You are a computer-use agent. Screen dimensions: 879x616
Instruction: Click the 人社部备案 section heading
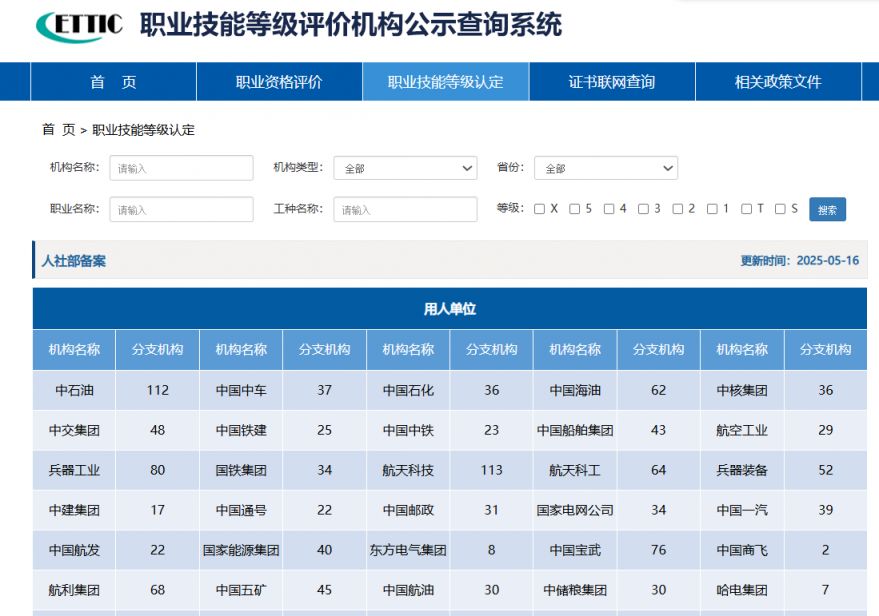tap(74, 261)
